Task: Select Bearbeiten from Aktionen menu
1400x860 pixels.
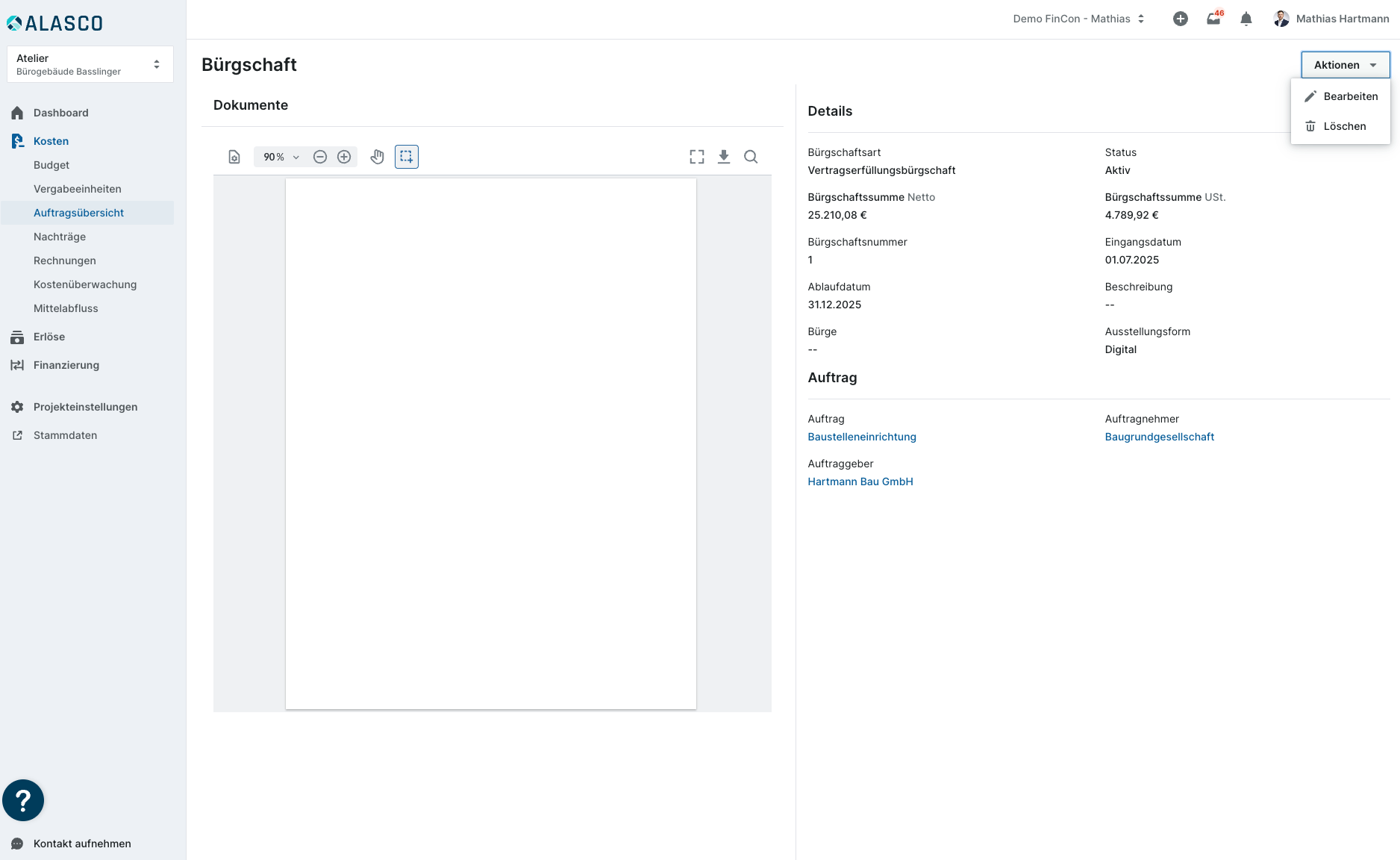Action: (x=1350, y=96)
